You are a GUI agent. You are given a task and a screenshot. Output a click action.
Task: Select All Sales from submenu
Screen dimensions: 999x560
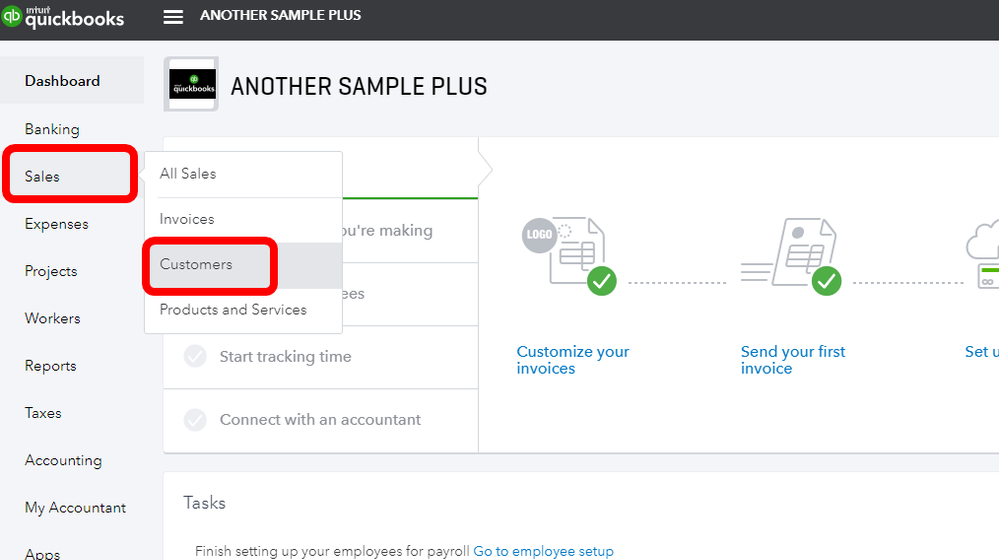pyautogui.click(x=188, y=174)
